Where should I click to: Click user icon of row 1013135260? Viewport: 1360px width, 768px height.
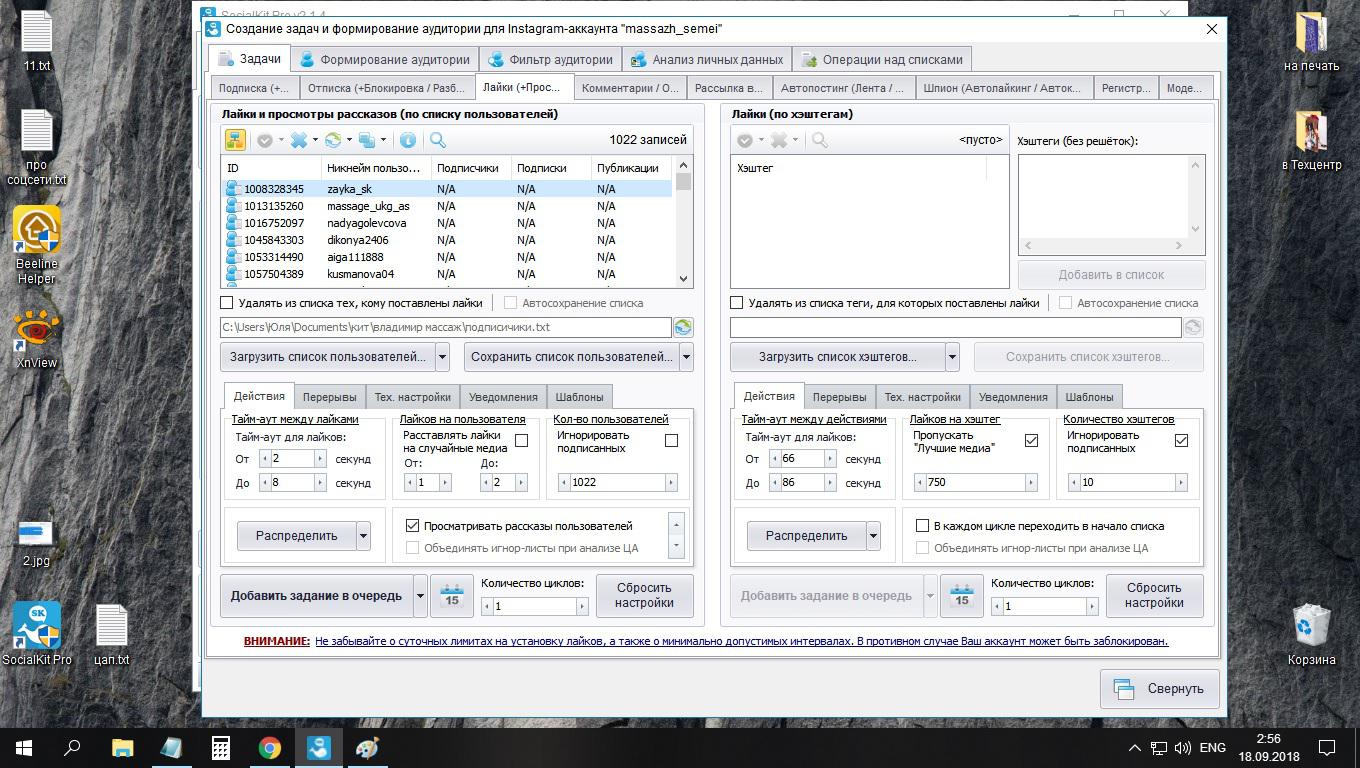click(233, 206)
